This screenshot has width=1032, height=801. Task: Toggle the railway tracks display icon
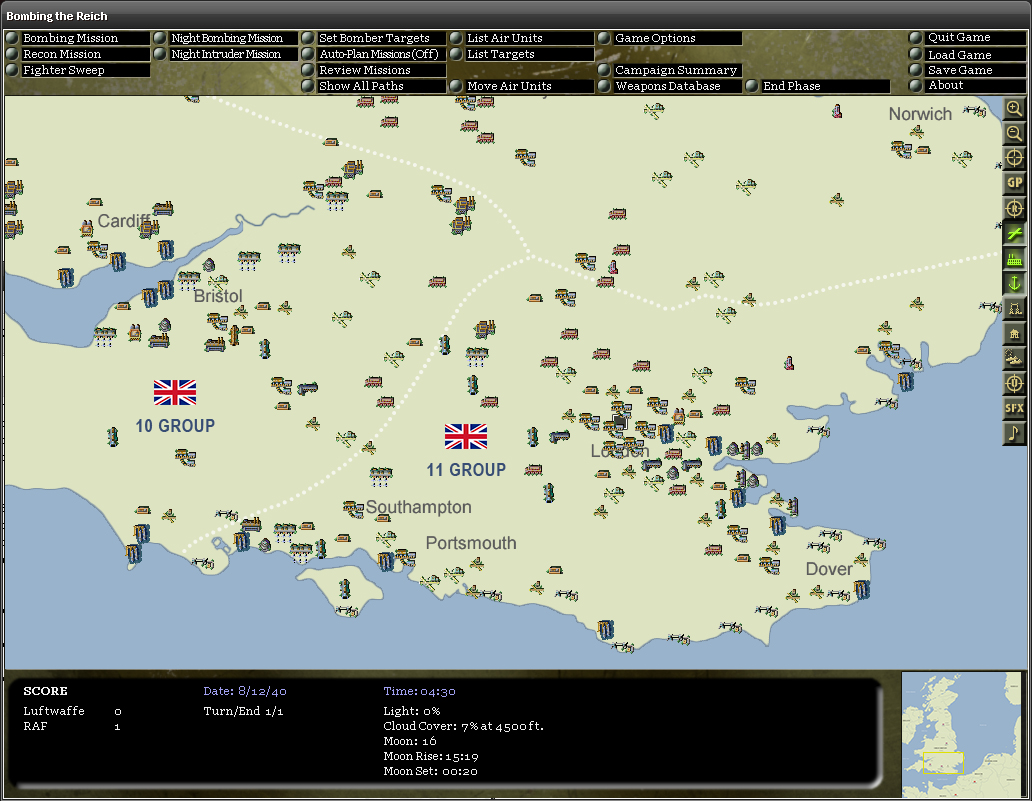(1014, 309)
